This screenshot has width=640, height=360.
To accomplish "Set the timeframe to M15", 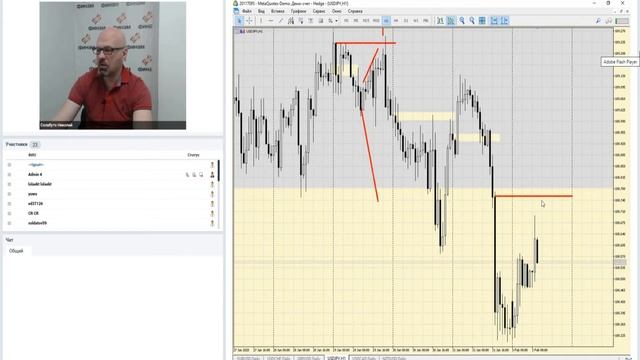I will pos(366,21).
